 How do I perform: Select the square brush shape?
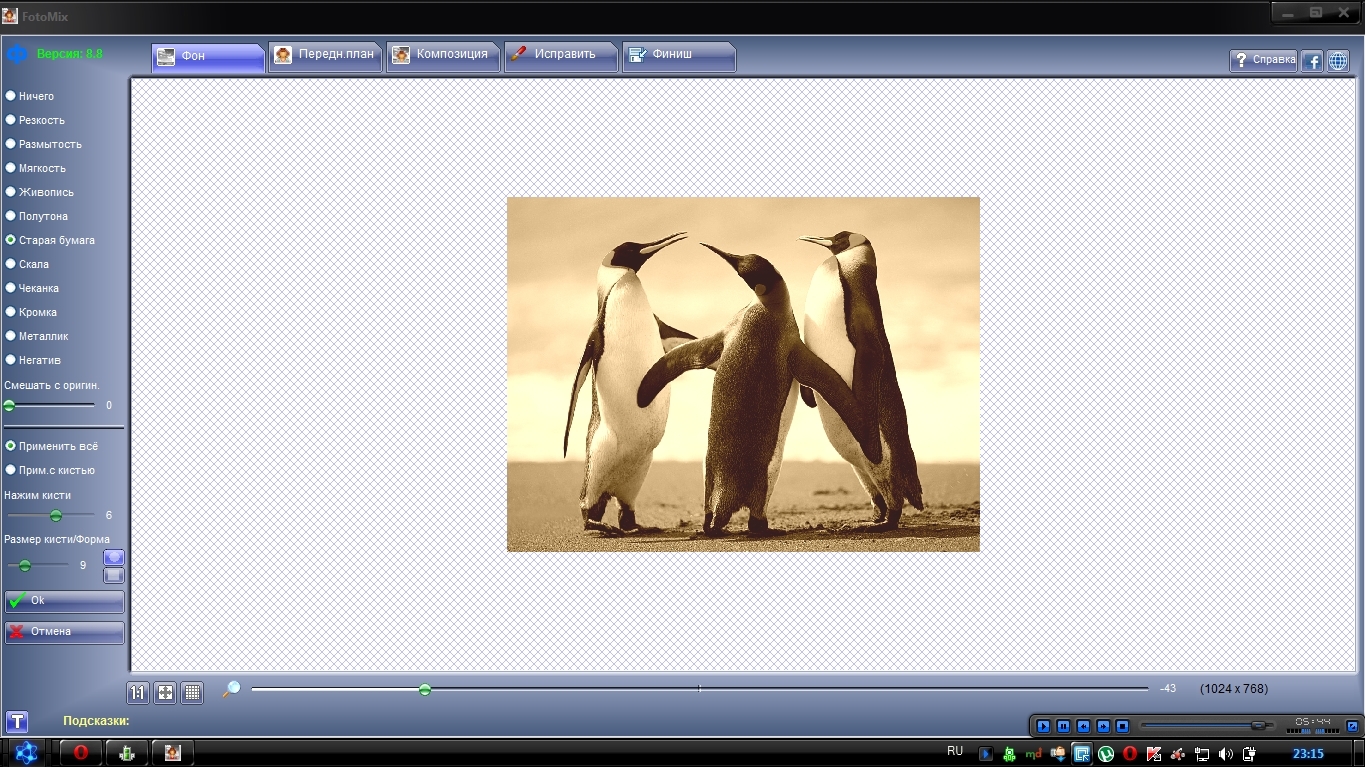tap(114, 575)
